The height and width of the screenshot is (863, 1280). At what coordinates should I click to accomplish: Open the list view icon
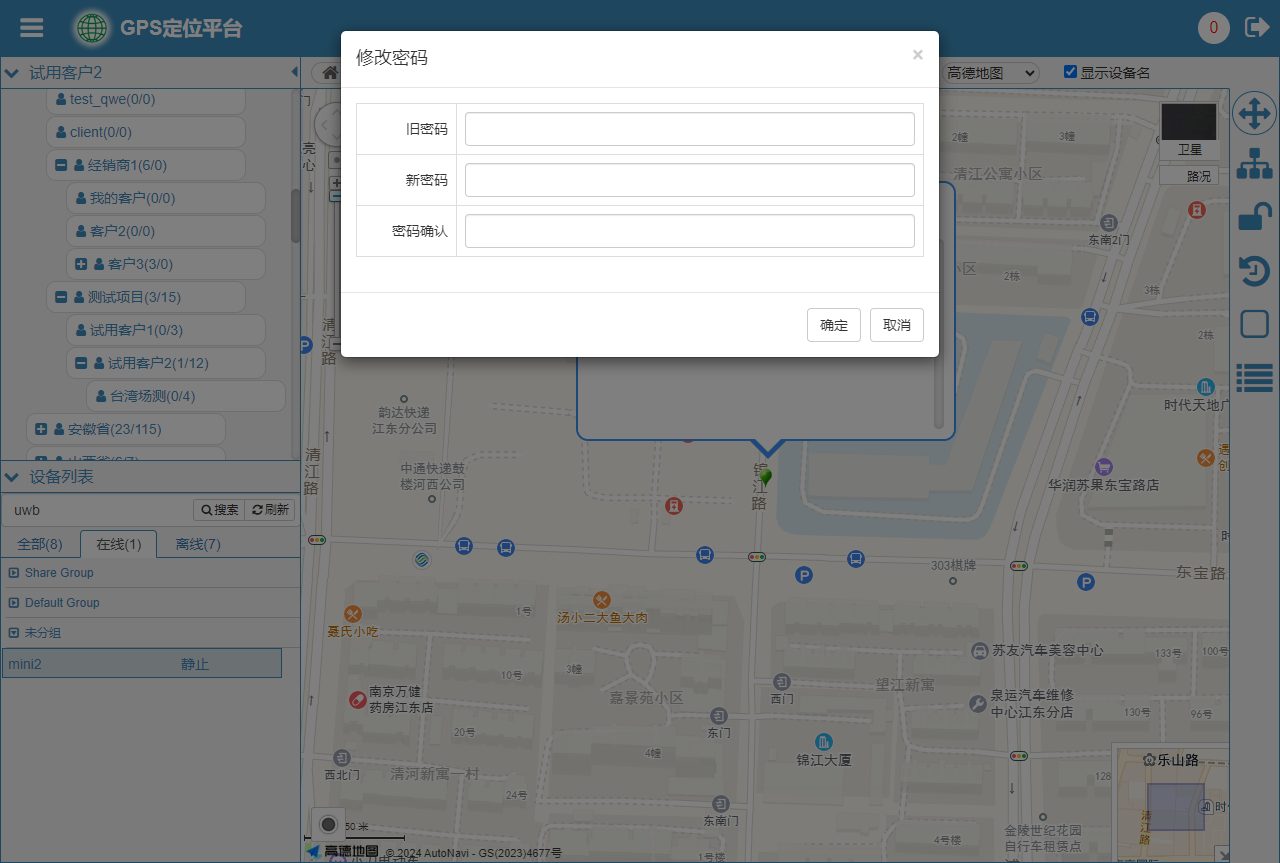(1254, 377)
